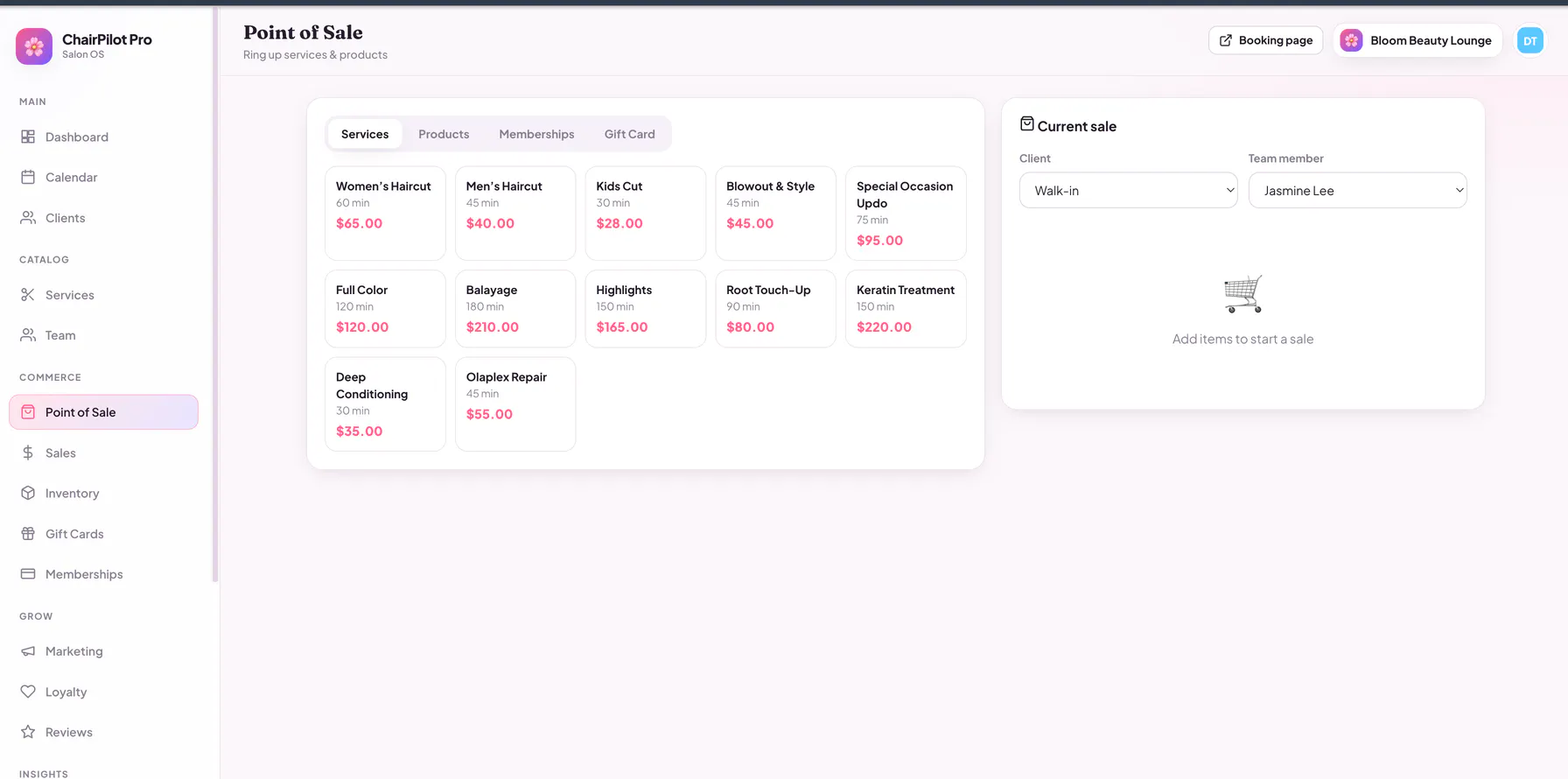Select Full Color service card
This screenshot has height=779, width=1568.
385,309
